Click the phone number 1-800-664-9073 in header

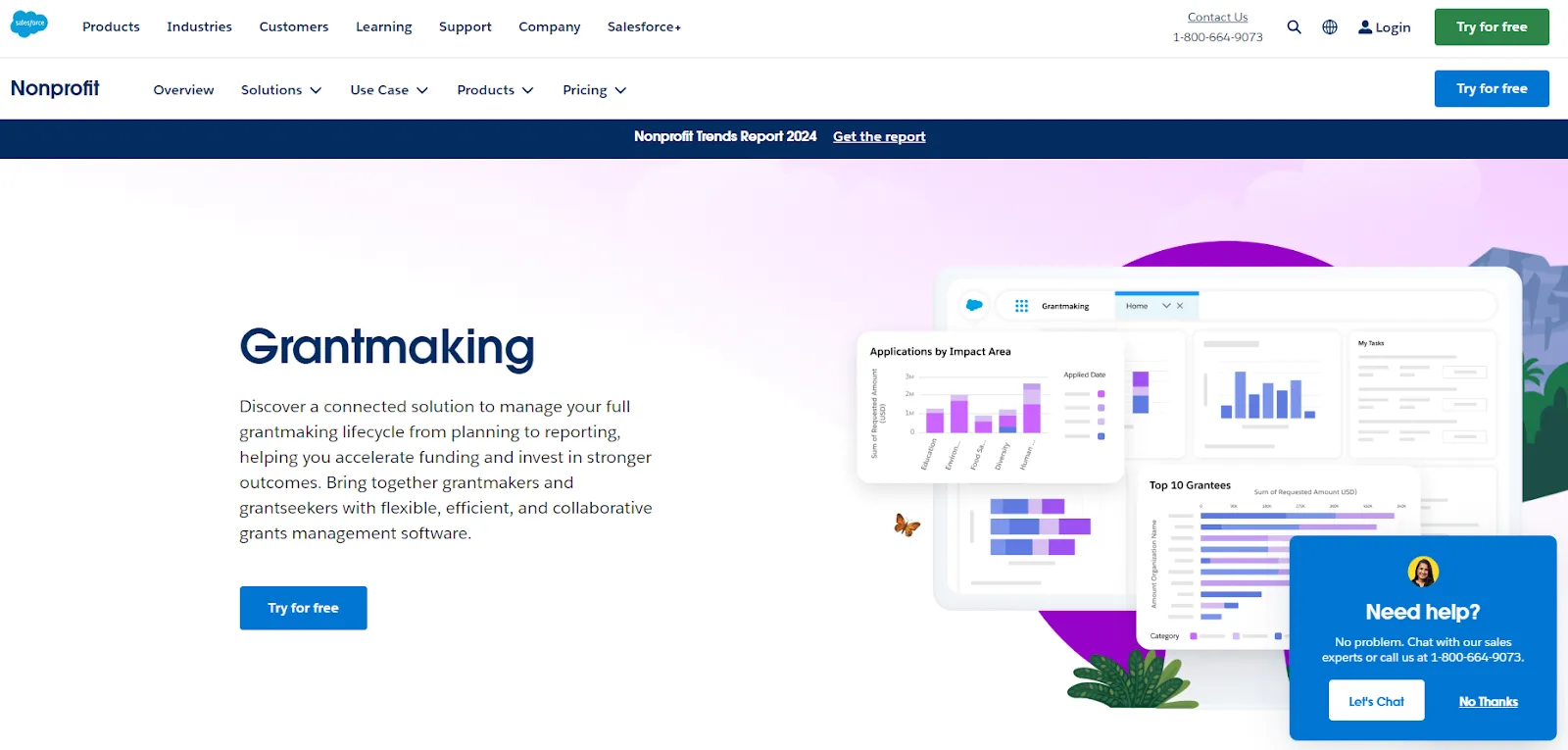click(x=1217, y=37)
